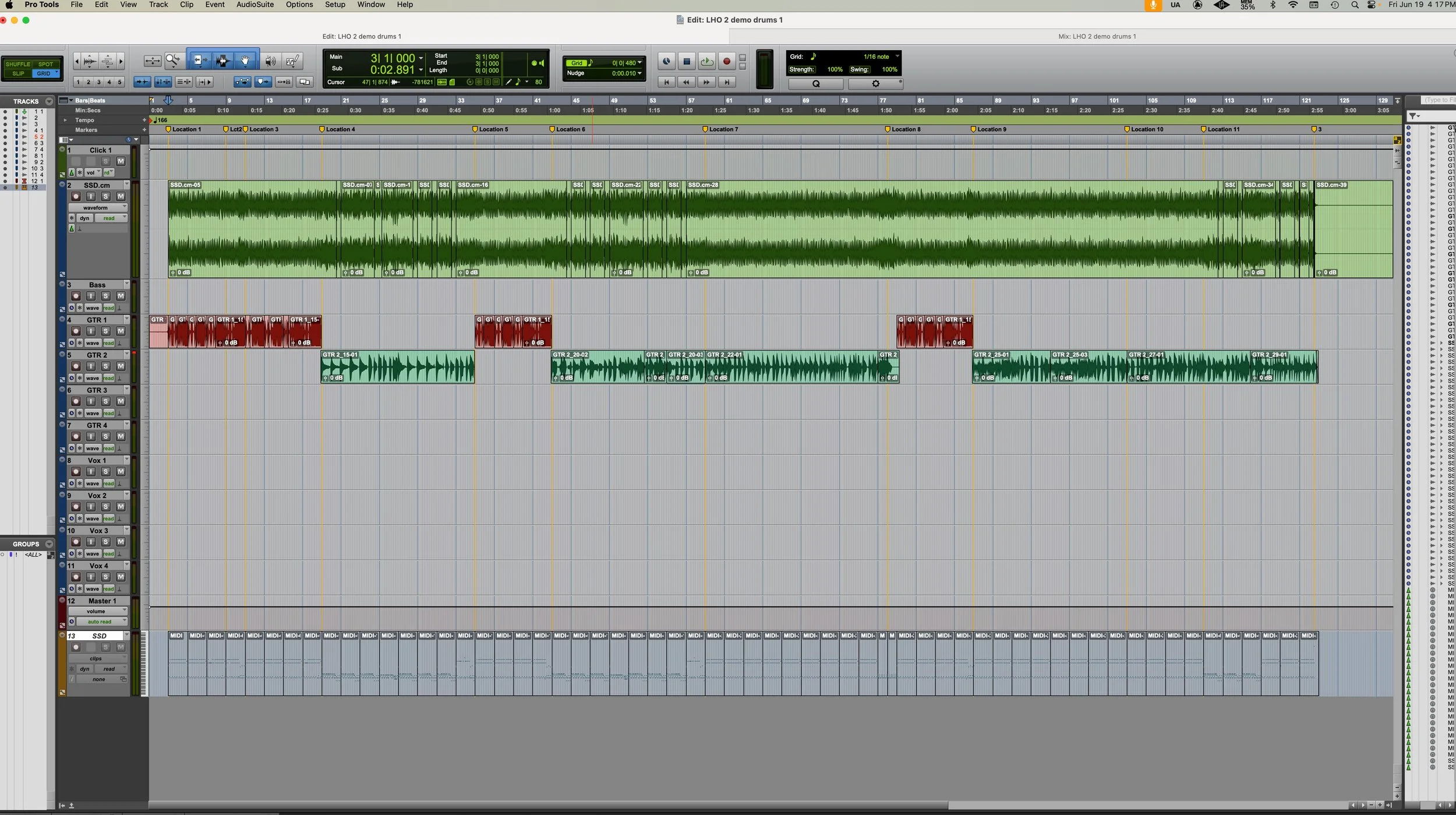Click the horizontal zoom in arrow
Viewport: 1456px width, 815px height.
coord(121,61)
